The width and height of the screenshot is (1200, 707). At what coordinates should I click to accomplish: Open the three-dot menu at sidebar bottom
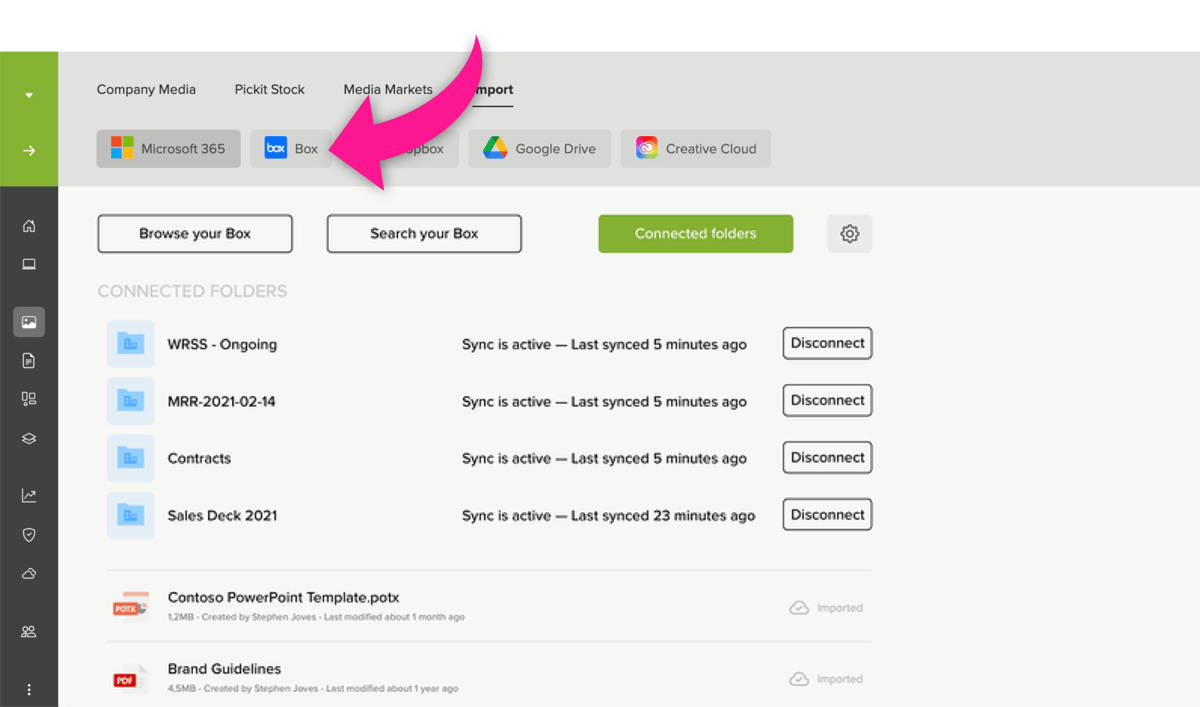pyautogui.click(x=29, y=688)
